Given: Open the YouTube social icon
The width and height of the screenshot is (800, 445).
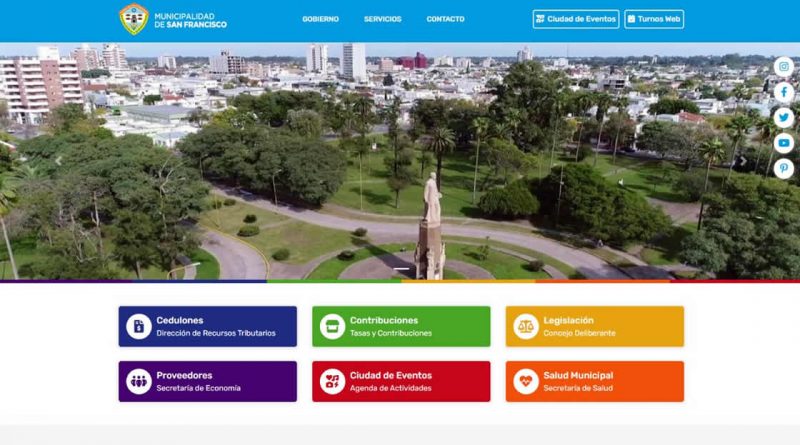Looking at the screenshot, I should [784, 143].
